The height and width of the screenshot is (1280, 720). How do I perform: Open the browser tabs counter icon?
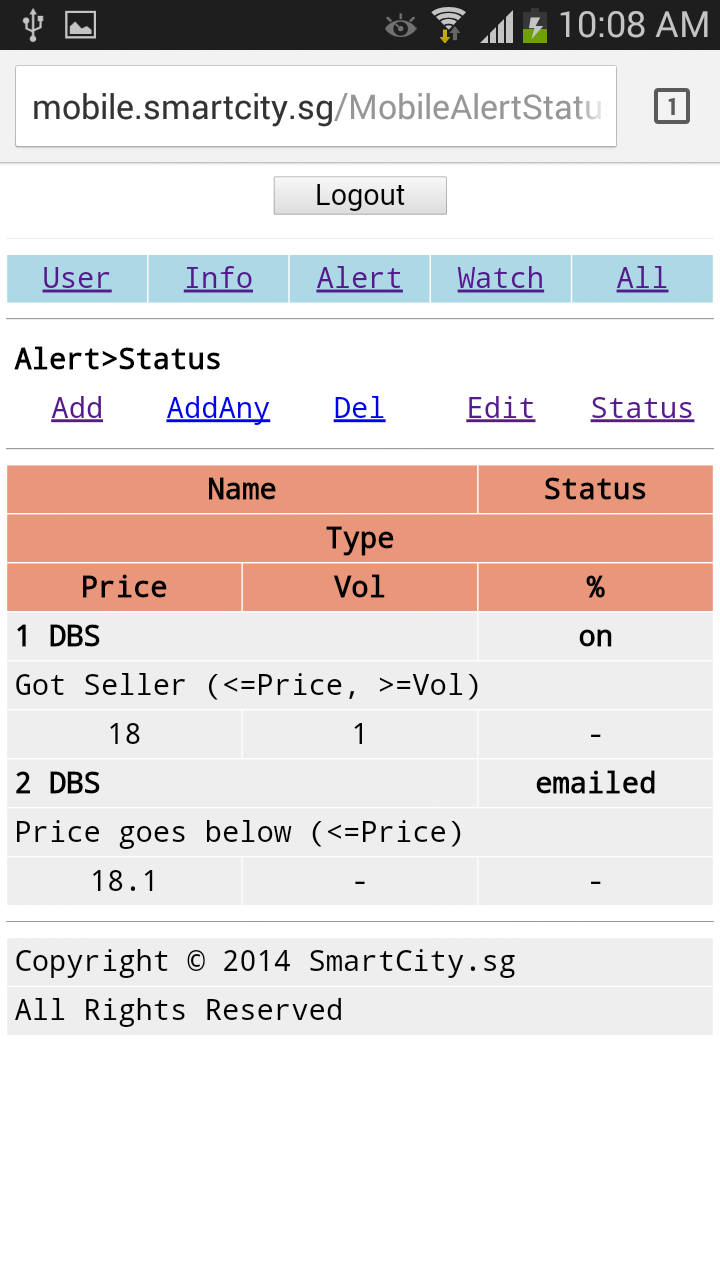pyautogui.click(x=672, y=106)
